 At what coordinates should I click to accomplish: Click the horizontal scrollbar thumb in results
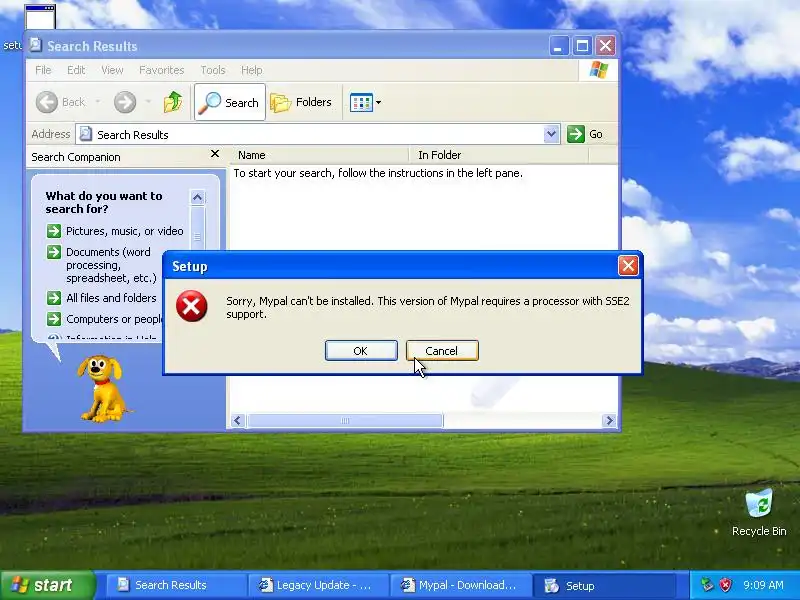pos(345,420)
